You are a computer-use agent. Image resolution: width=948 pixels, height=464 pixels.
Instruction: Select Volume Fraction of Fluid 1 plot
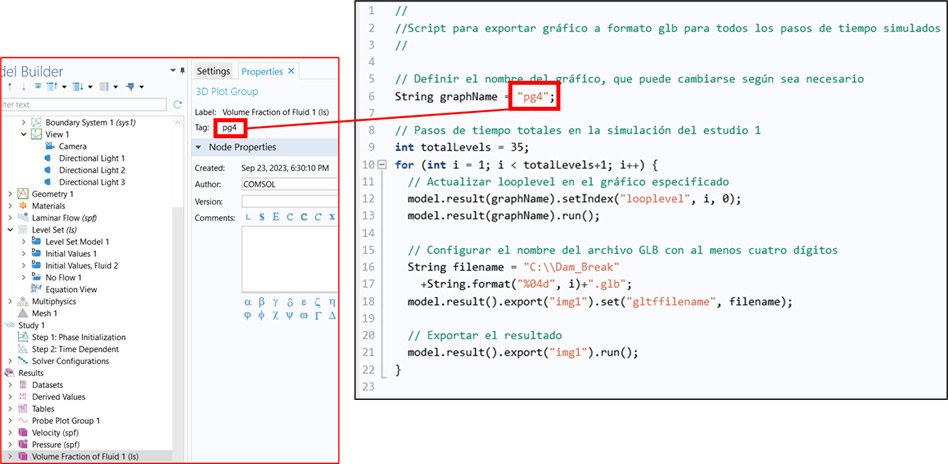(90, 457)
